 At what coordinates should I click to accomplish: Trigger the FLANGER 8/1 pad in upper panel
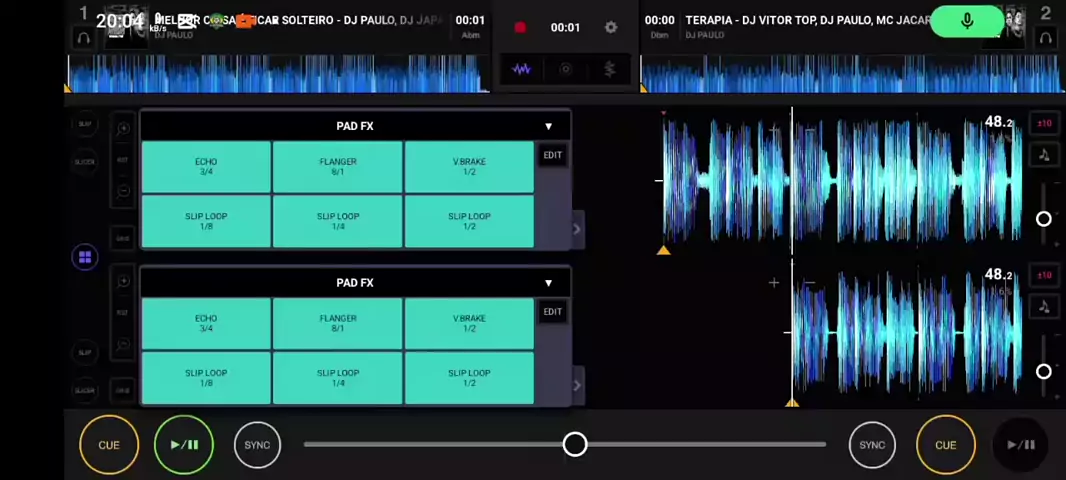338,166
